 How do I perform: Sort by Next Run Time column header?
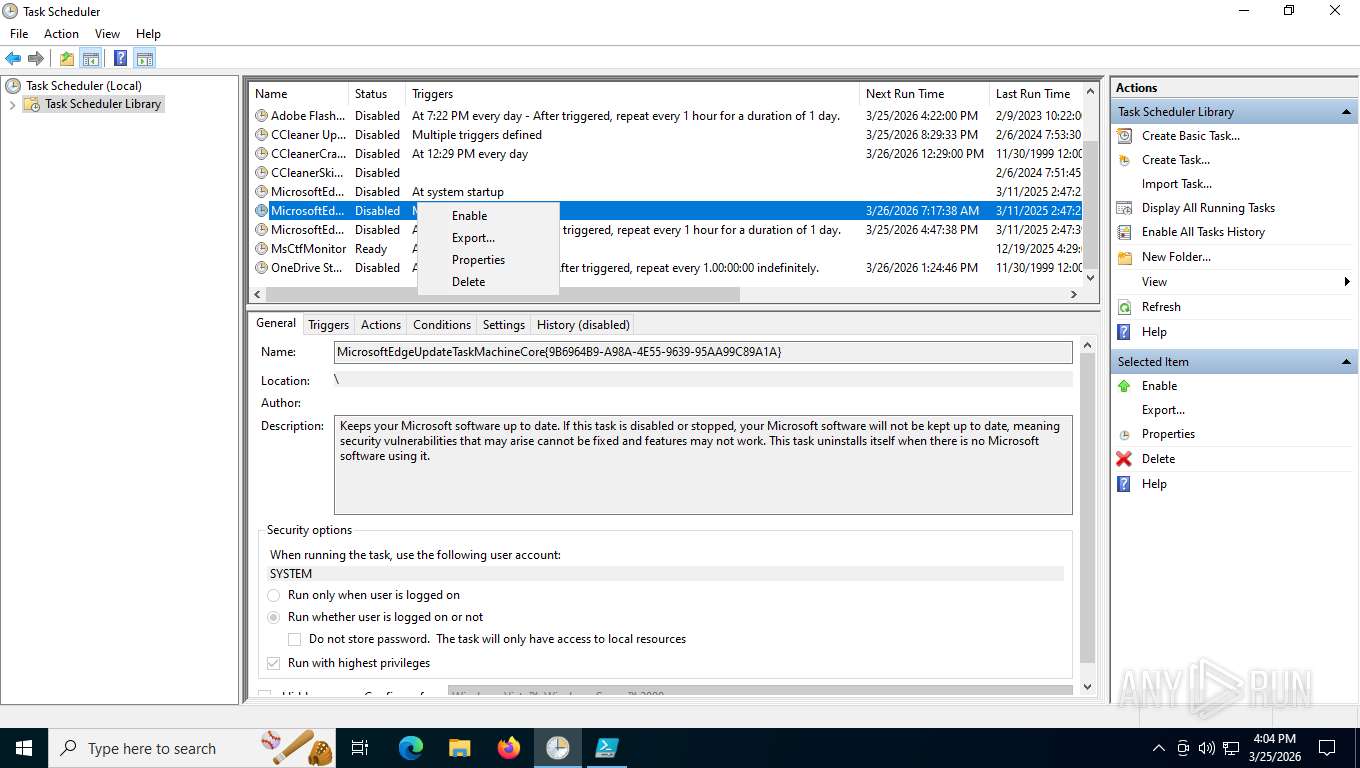tap(925, 94)
